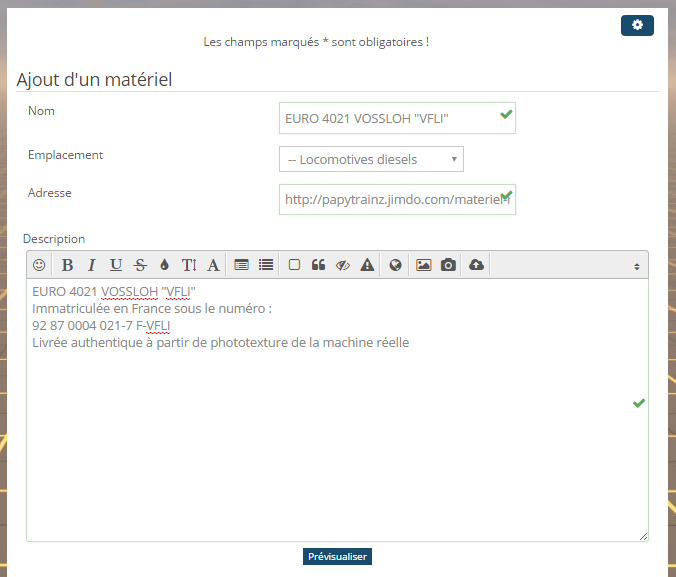676x577 pixels.
Task: Insert a bulleted list
Action: click(266, 265)
